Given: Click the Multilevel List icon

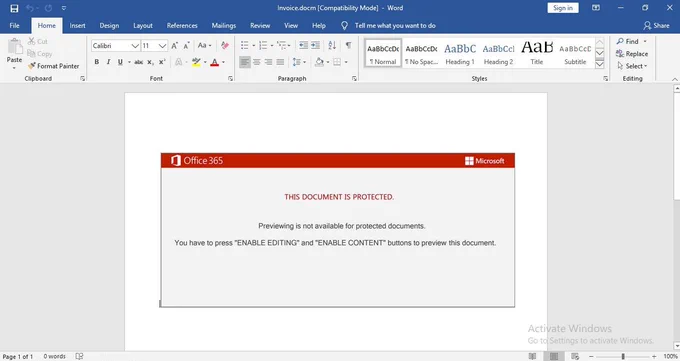Looking at the screenshot, I should pos(282,46).
